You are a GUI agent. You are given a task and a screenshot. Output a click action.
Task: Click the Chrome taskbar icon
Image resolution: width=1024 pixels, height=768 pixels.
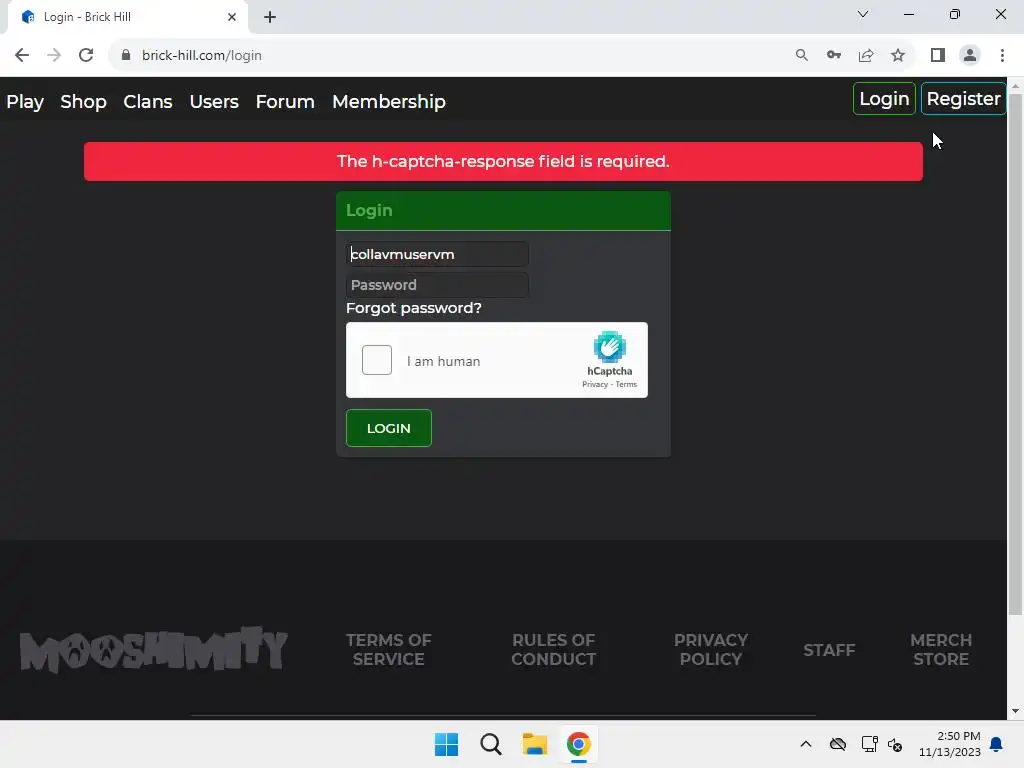point(579,744)
